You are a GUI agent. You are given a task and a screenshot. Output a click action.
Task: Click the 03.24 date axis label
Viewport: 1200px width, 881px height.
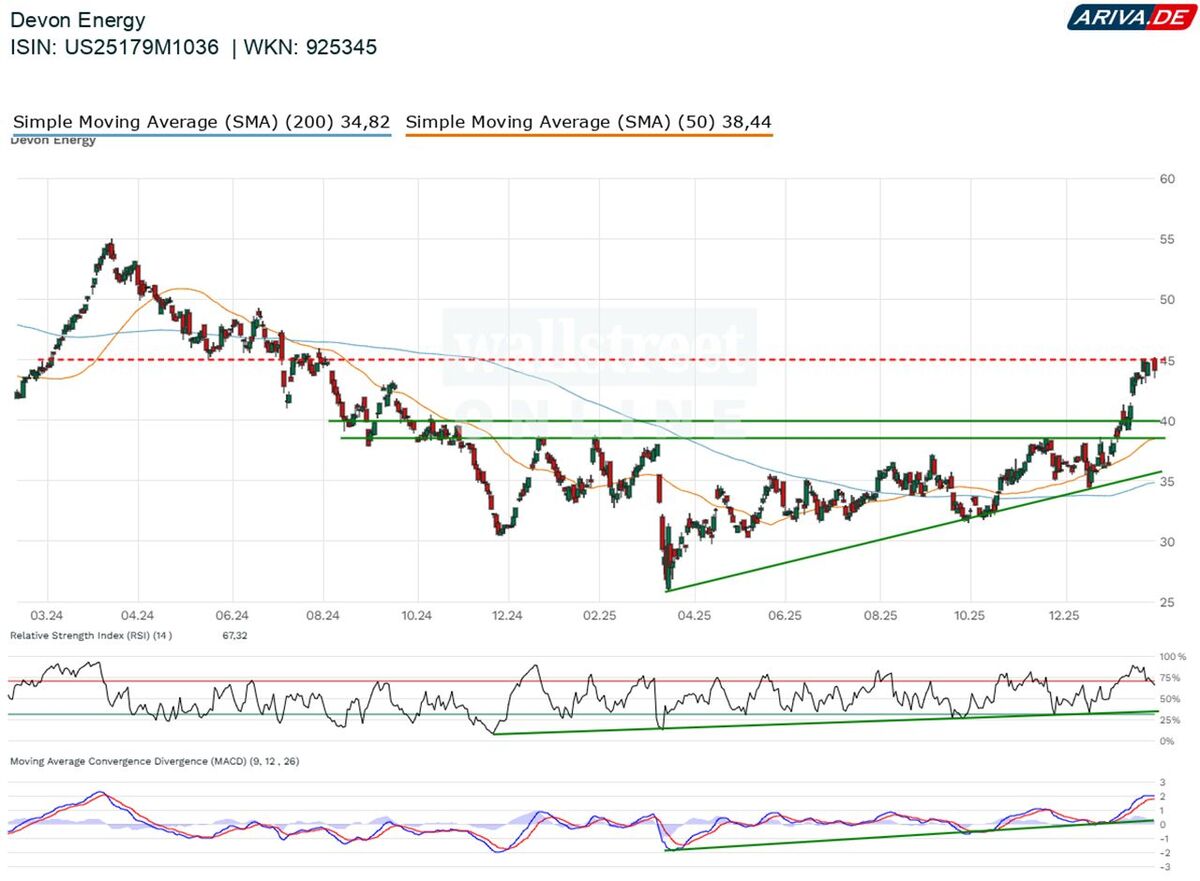[x=47, y=615]
